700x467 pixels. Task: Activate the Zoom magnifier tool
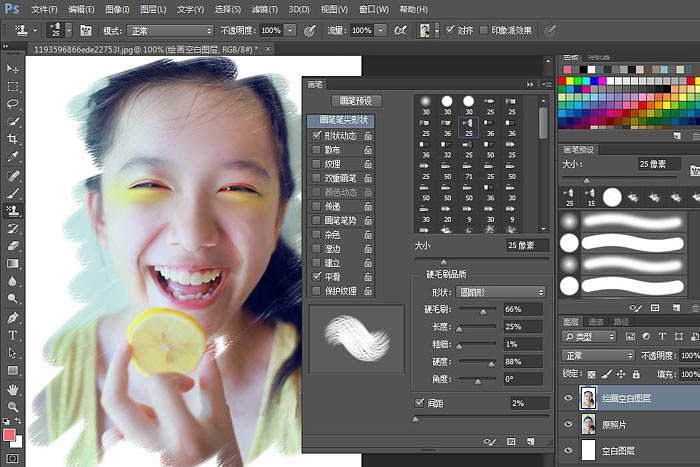(x=13, y=407)
